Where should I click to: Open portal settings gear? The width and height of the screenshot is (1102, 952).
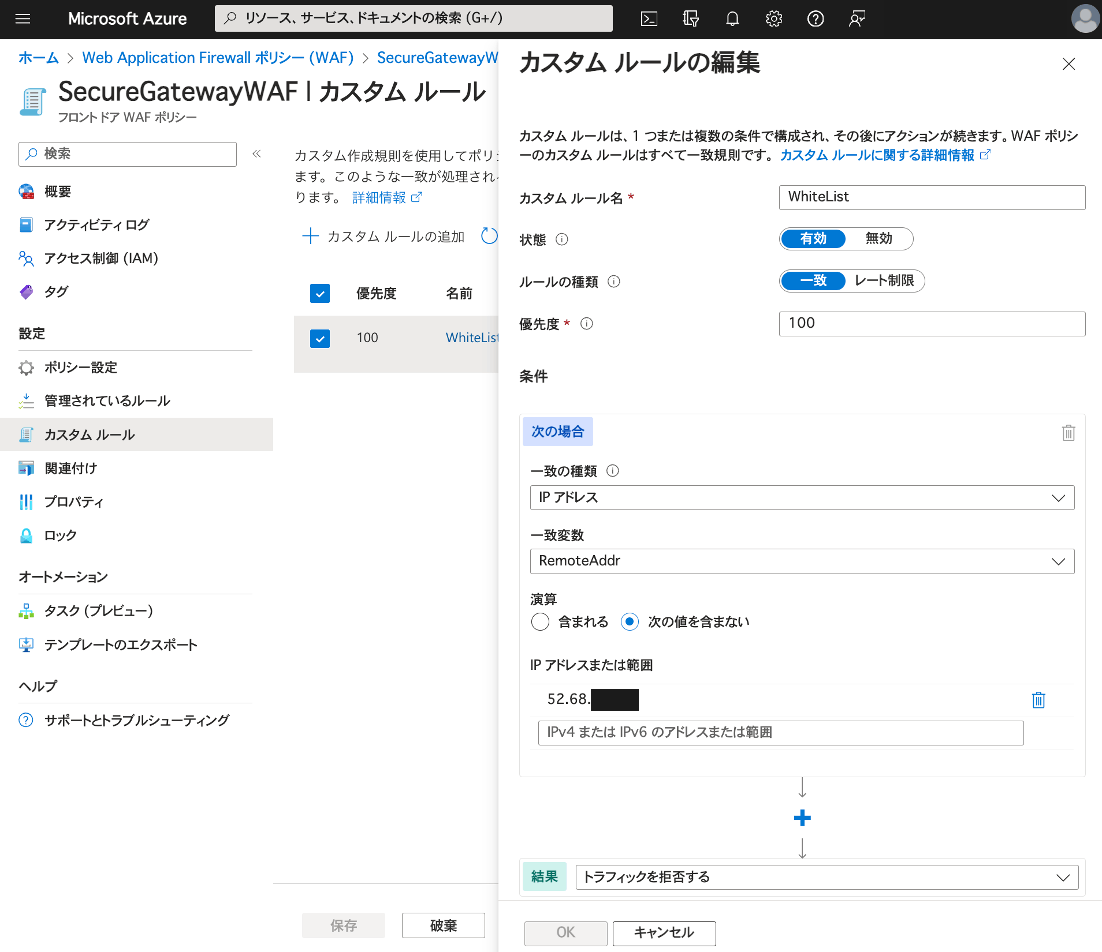coord(774,19)
